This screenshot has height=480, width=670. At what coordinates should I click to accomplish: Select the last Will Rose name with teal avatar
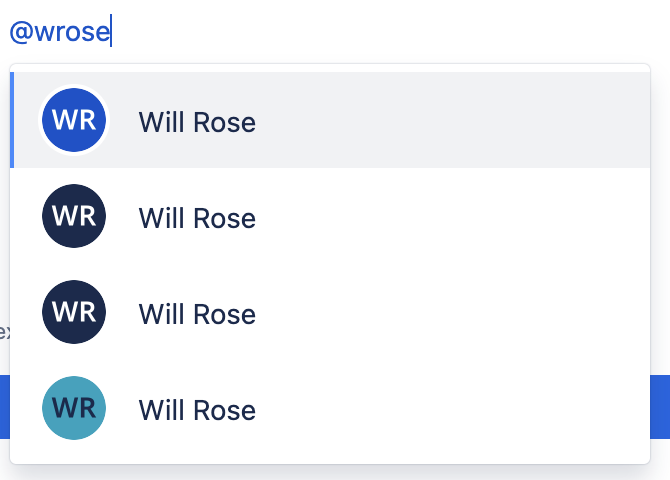coord(197,410)
